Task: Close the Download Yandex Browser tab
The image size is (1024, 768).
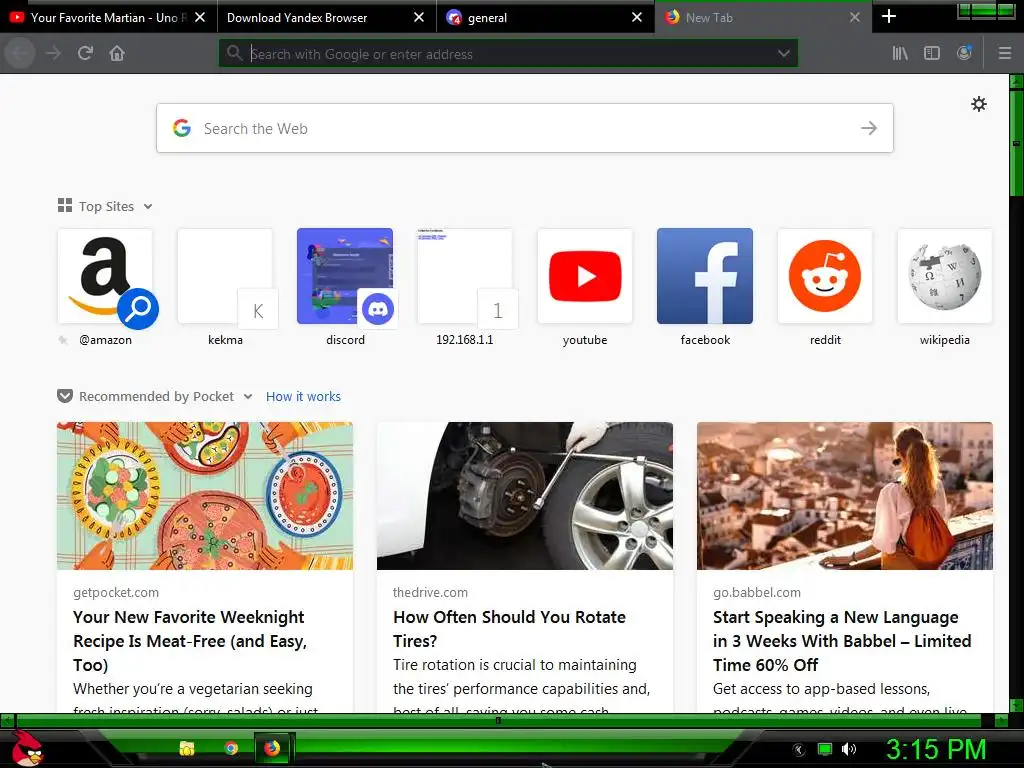Action: 419,18
